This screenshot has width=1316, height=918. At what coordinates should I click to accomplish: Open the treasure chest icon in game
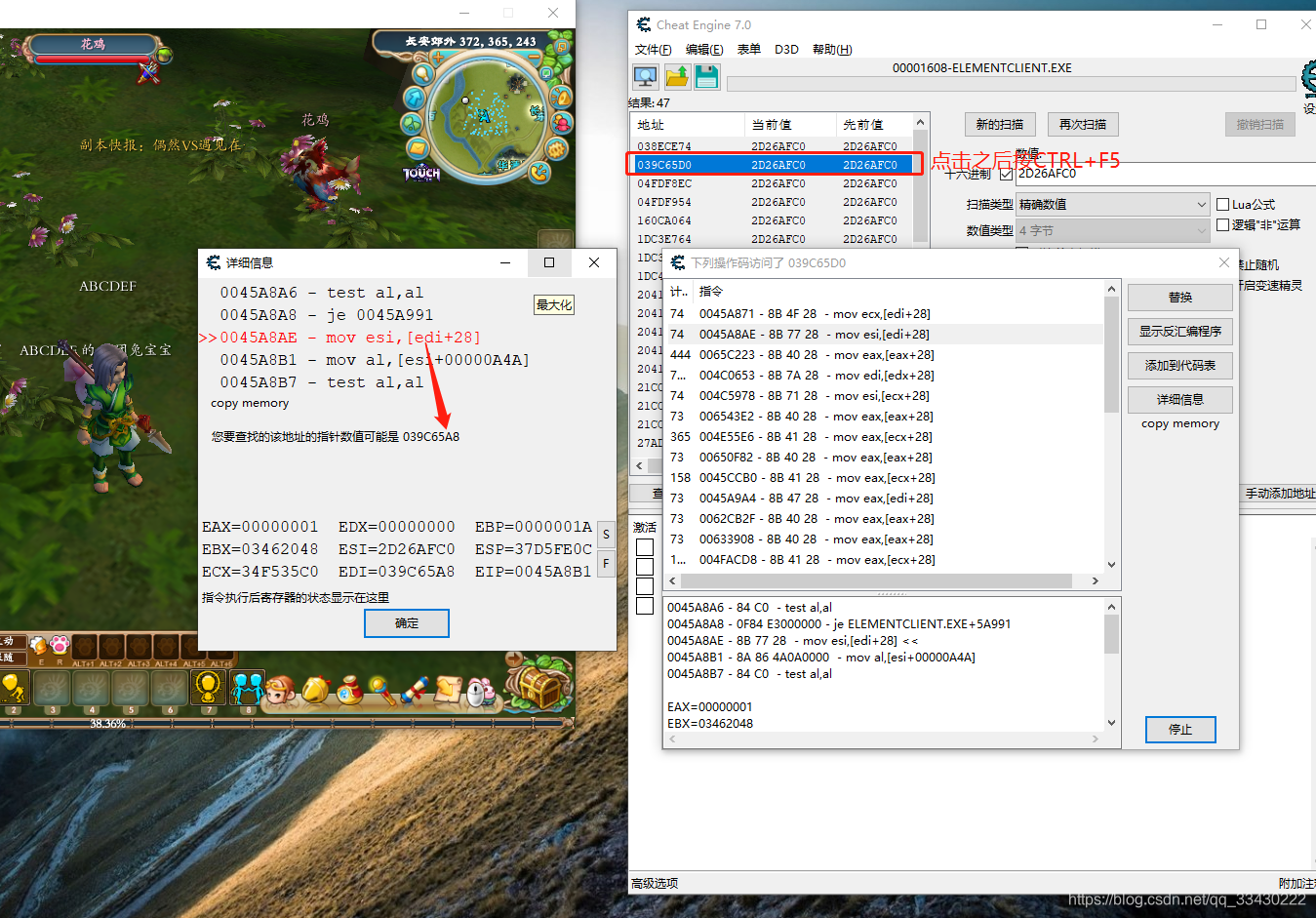click(x=539, y=689)
